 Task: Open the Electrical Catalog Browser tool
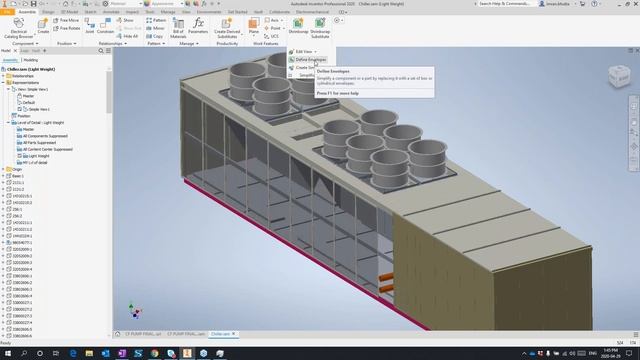pos(18,28)
